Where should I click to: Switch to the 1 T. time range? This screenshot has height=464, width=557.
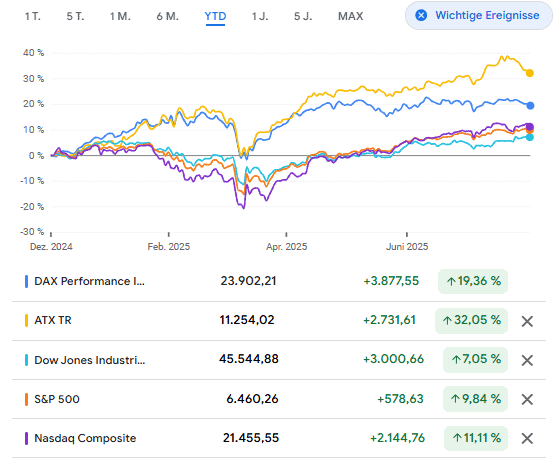tap(33, 16)
